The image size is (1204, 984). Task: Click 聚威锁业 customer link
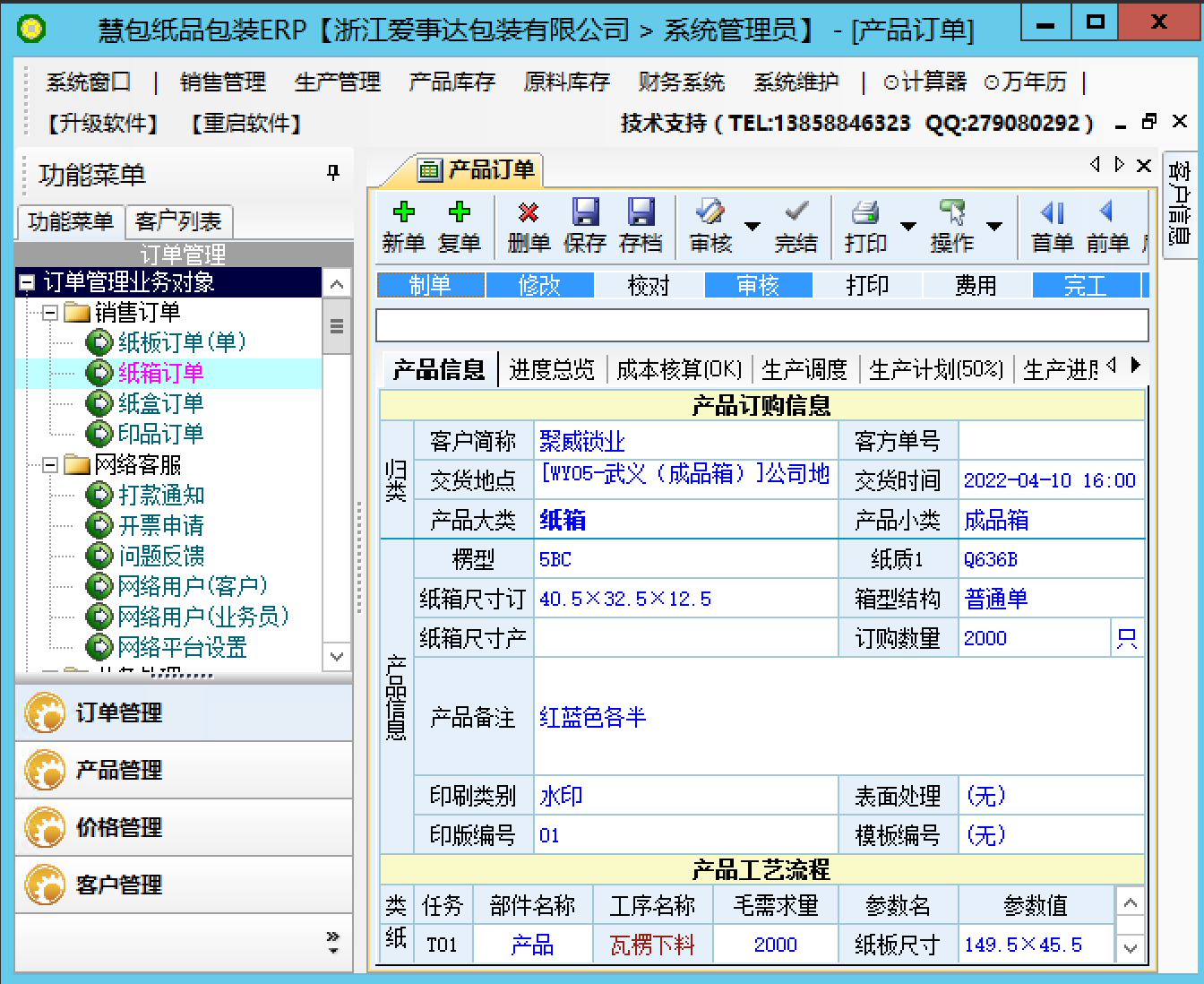coord(582,442)
